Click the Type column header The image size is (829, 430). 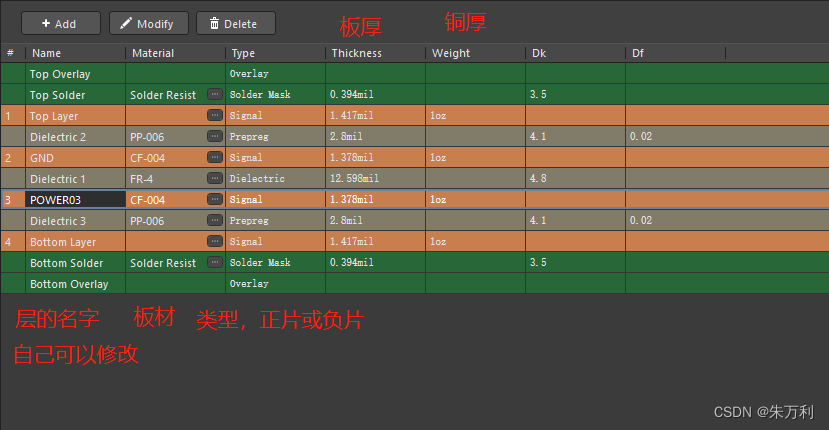[x=275, y=53]
